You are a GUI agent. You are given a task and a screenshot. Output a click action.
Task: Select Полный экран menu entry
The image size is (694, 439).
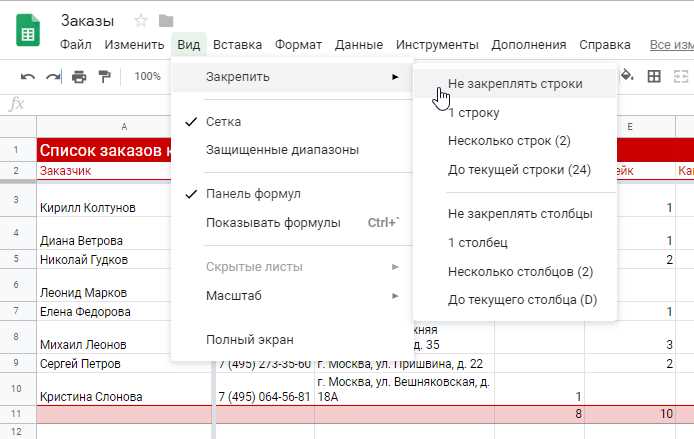click(x=249, y=339)
